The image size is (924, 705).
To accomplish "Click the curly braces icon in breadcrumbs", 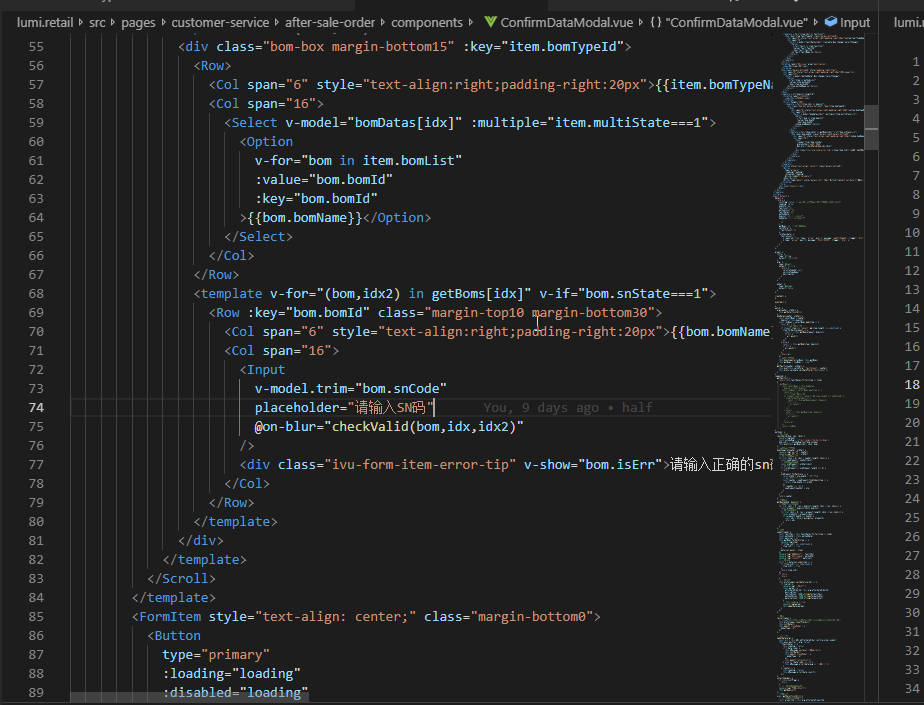I will [656, 22].
